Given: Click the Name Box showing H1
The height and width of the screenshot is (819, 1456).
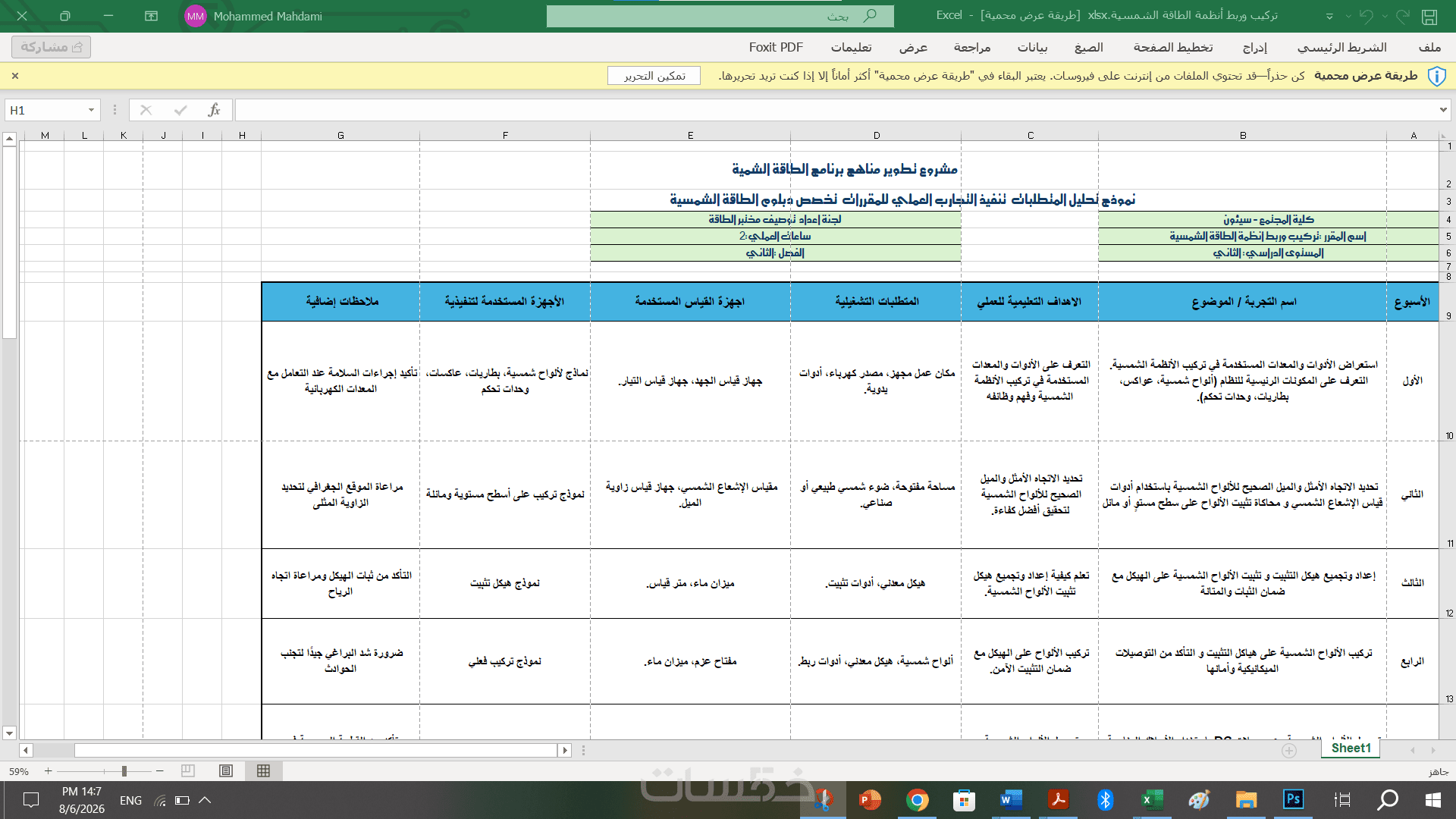Looking at the screenshot, I should click(x=45, y=110).
